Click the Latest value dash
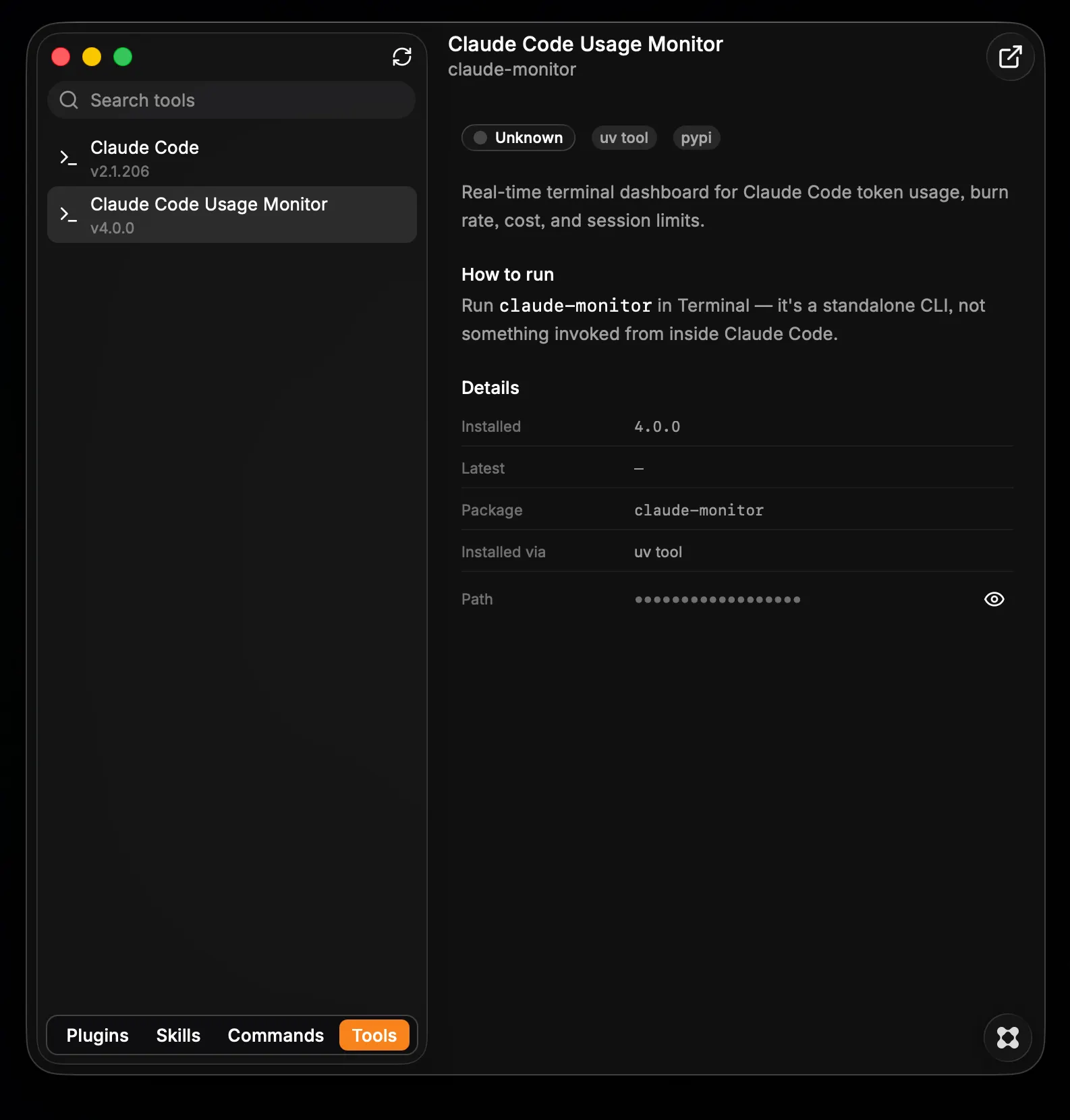The height and width of the screenshot is (1120, 1070). (x=639, y=468)
